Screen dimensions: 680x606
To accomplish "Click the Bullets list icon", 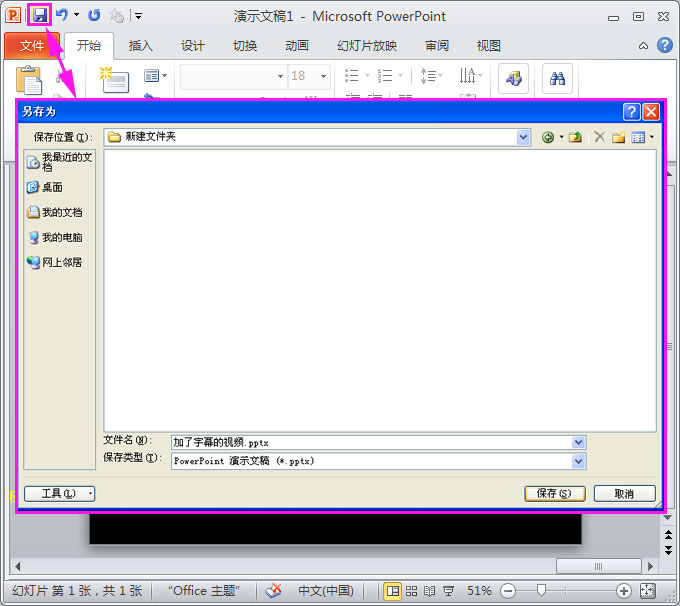I will 352,75.
